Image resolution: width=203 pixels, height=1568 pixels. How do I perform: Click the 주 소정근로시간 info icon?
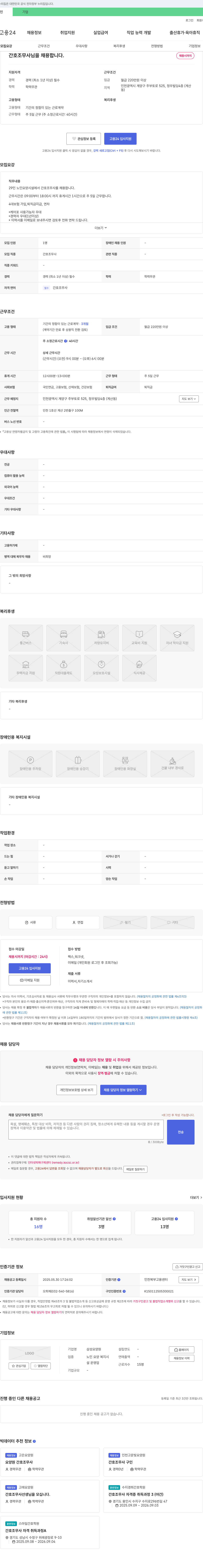point(66,341)
